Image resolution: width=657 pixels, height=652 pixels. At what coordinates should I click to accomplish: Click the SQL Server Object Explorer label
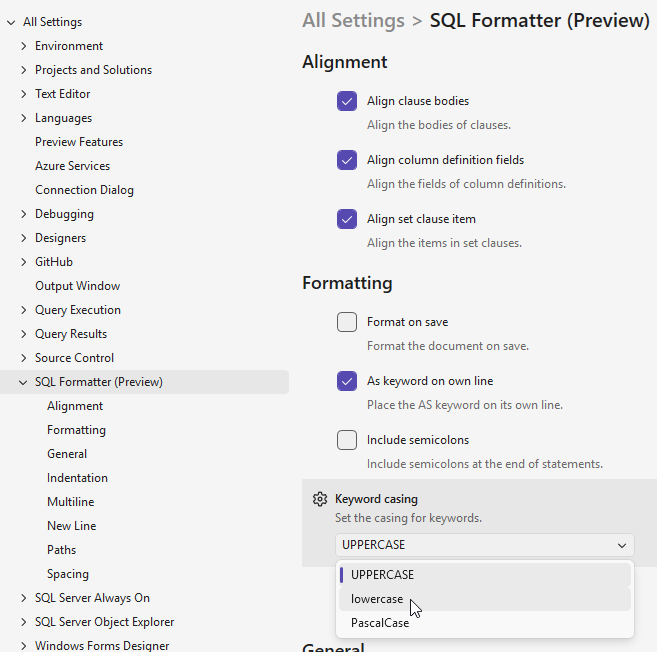pyautogui.click(x=104, y=622)
